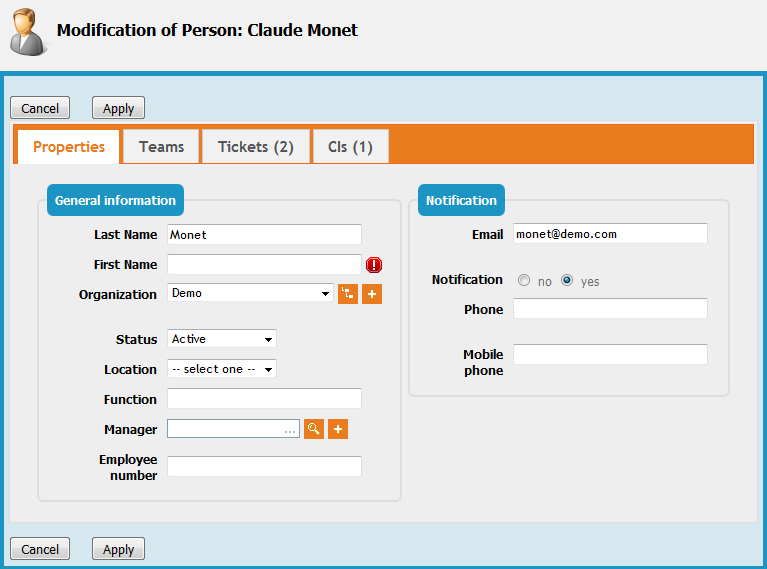Open the organization hierarchy tree icon
767x569 pixels.
(347, 294)
